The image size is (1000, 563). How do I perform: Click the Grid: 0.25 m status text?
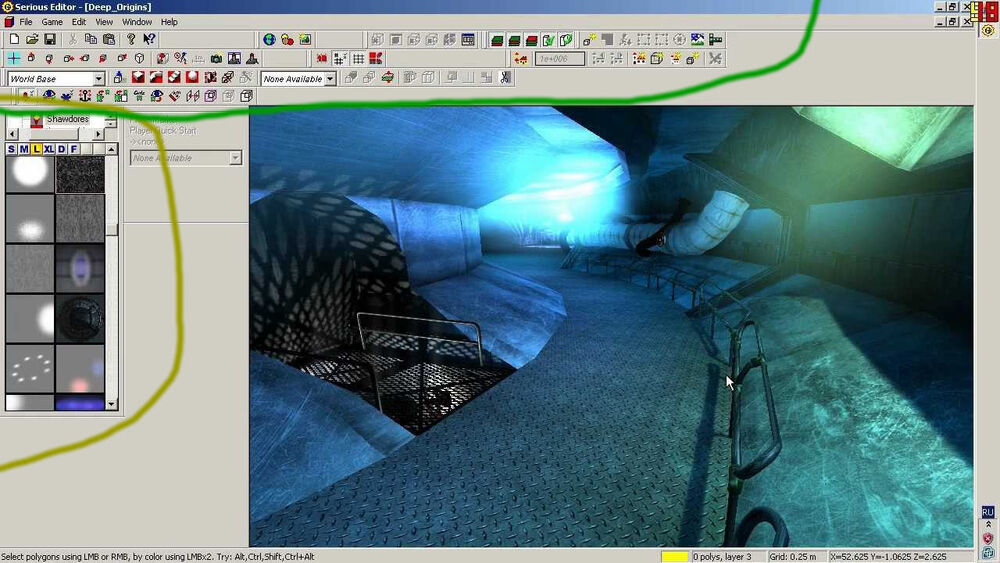point(793,557)
